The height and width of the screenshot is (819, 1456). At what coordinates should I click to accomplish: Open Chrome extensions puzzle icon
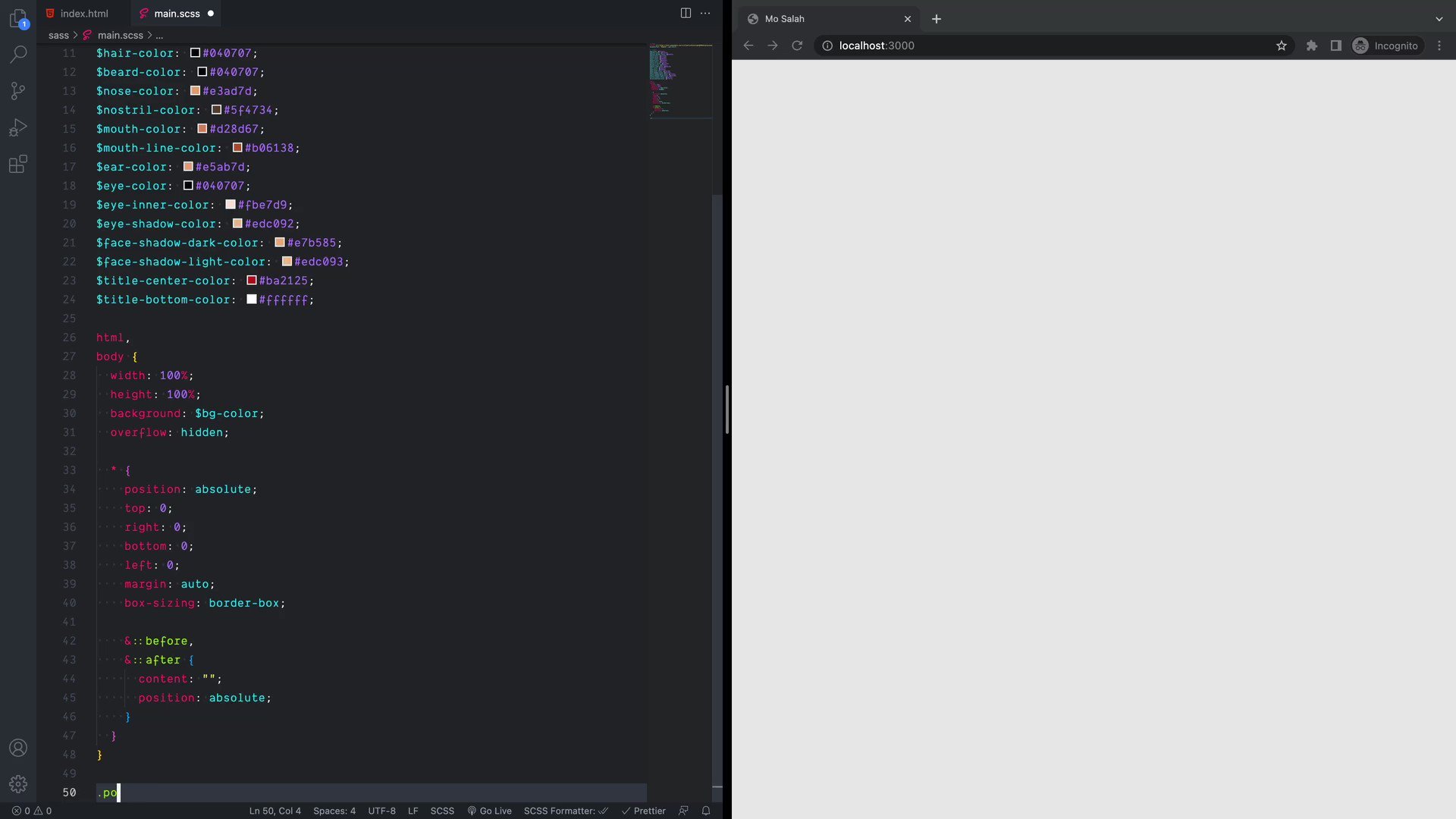point(1312,45)
